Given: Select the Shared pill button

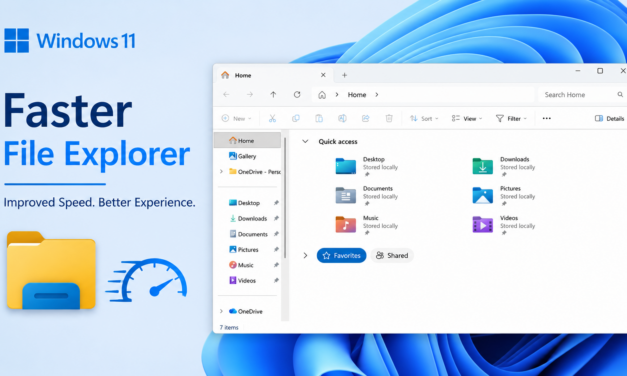Looking at the screenshot, I should 392,255.
